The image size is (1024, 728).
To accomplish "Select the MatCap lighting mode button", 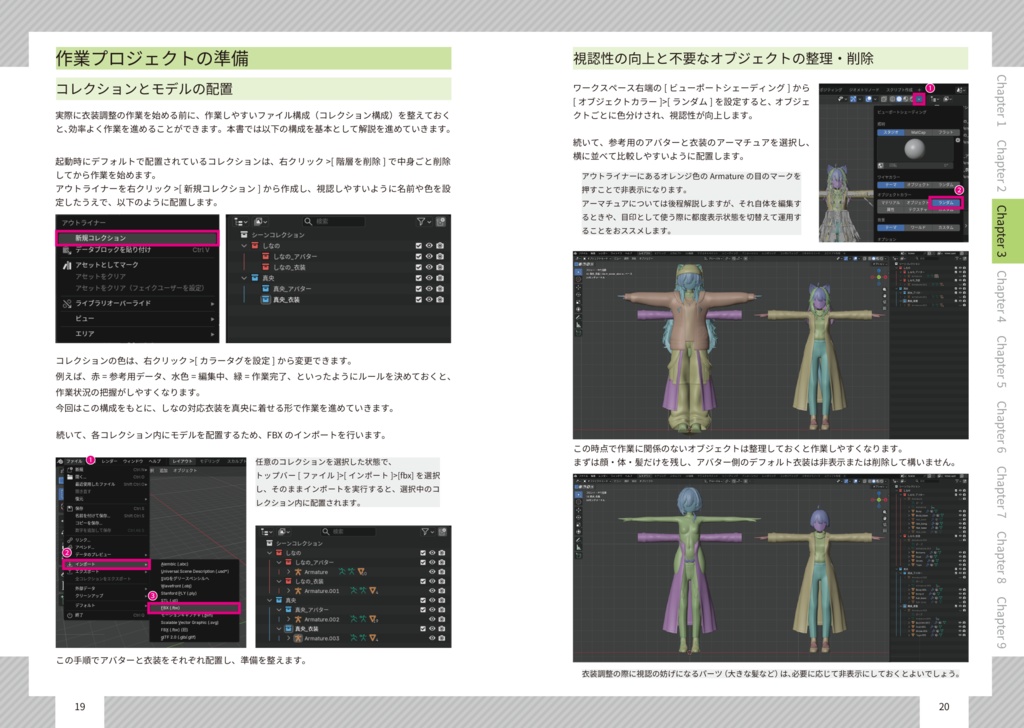I will [x=918, y=132].
